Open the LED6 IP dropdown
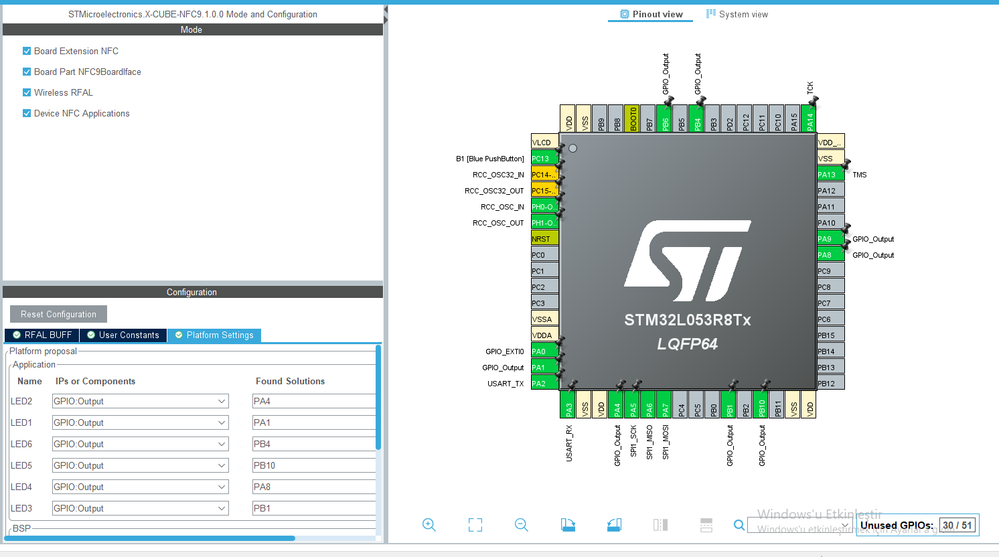This screenshot has height=557, width=999. 221,444
